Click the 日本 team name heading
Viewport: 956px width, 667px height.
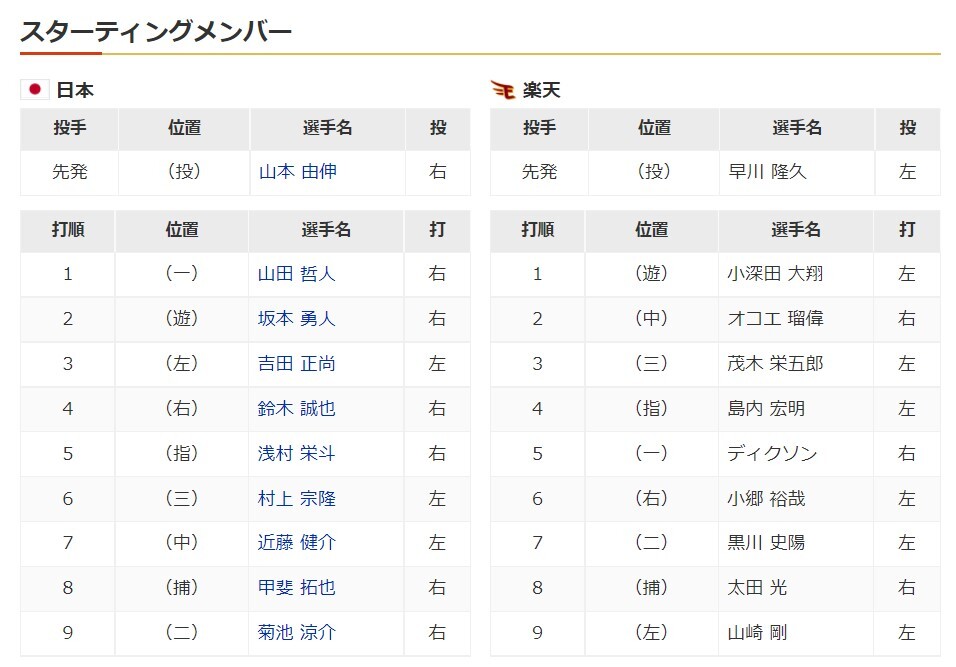pyautogui.click(x=75, y=90)
